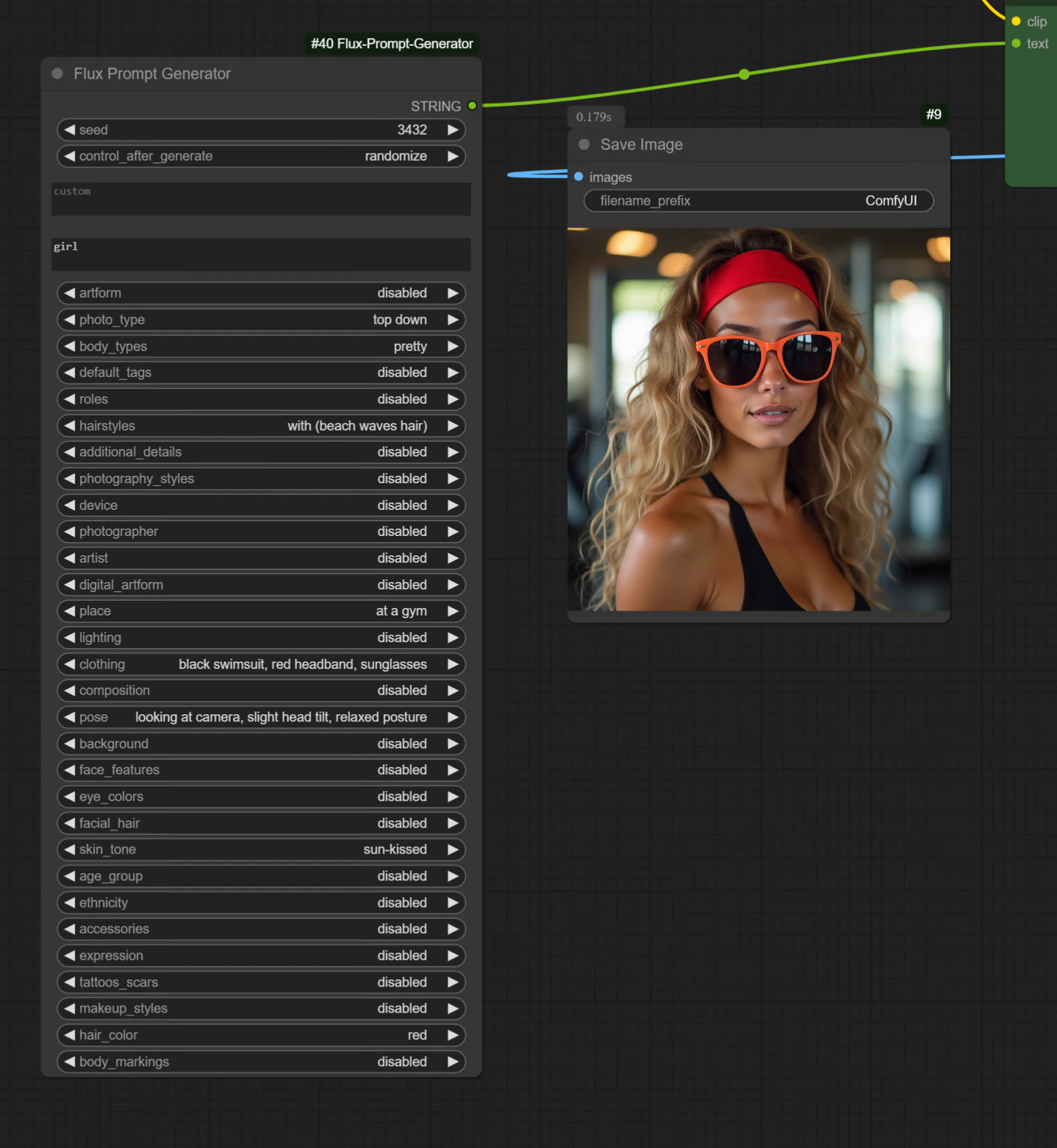Click next arrow on clothing row
The width and height of the screenshot is (1057, 1148).
pos(452,665)
